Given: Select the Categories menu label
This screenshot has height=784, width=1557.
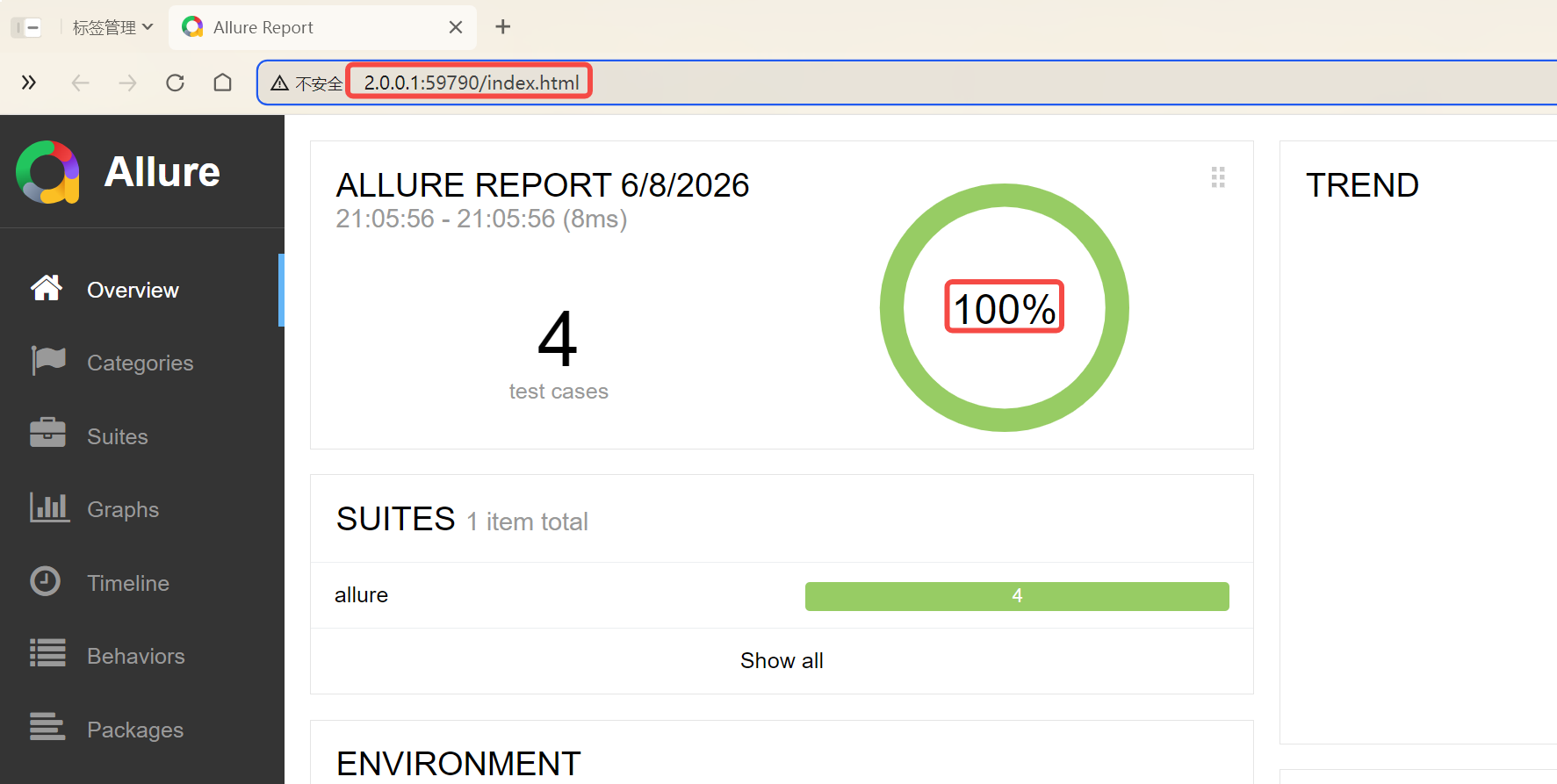Looking at the screenshot, I should 141,363.
